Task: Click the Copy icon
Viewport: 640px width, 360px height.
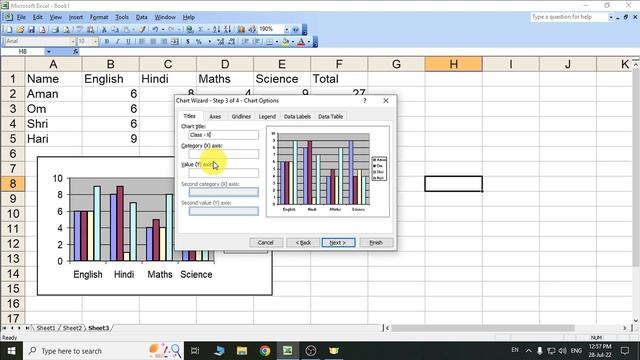Action: [115, 29]
